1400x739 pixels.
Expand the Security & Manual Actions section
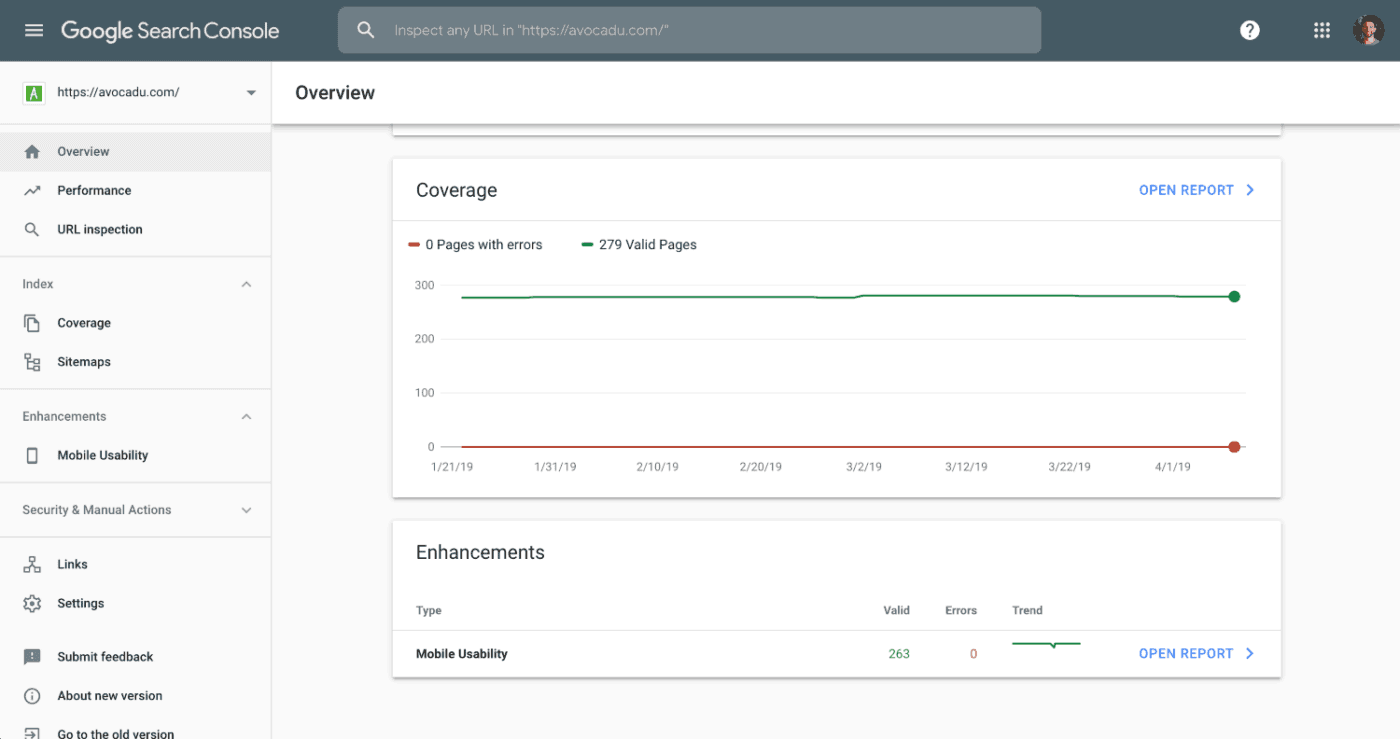(246, 509)
